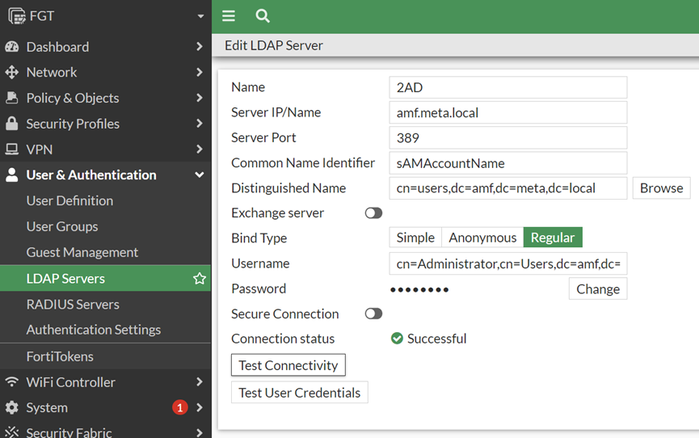
Task: Click the search magnifier icon
Action: click(262, 16)
